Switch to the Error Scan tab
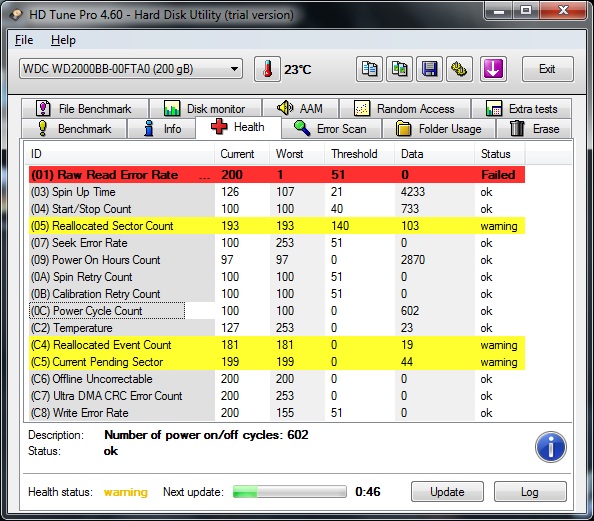Screen dimensions: 594x521 click(331, 128)
